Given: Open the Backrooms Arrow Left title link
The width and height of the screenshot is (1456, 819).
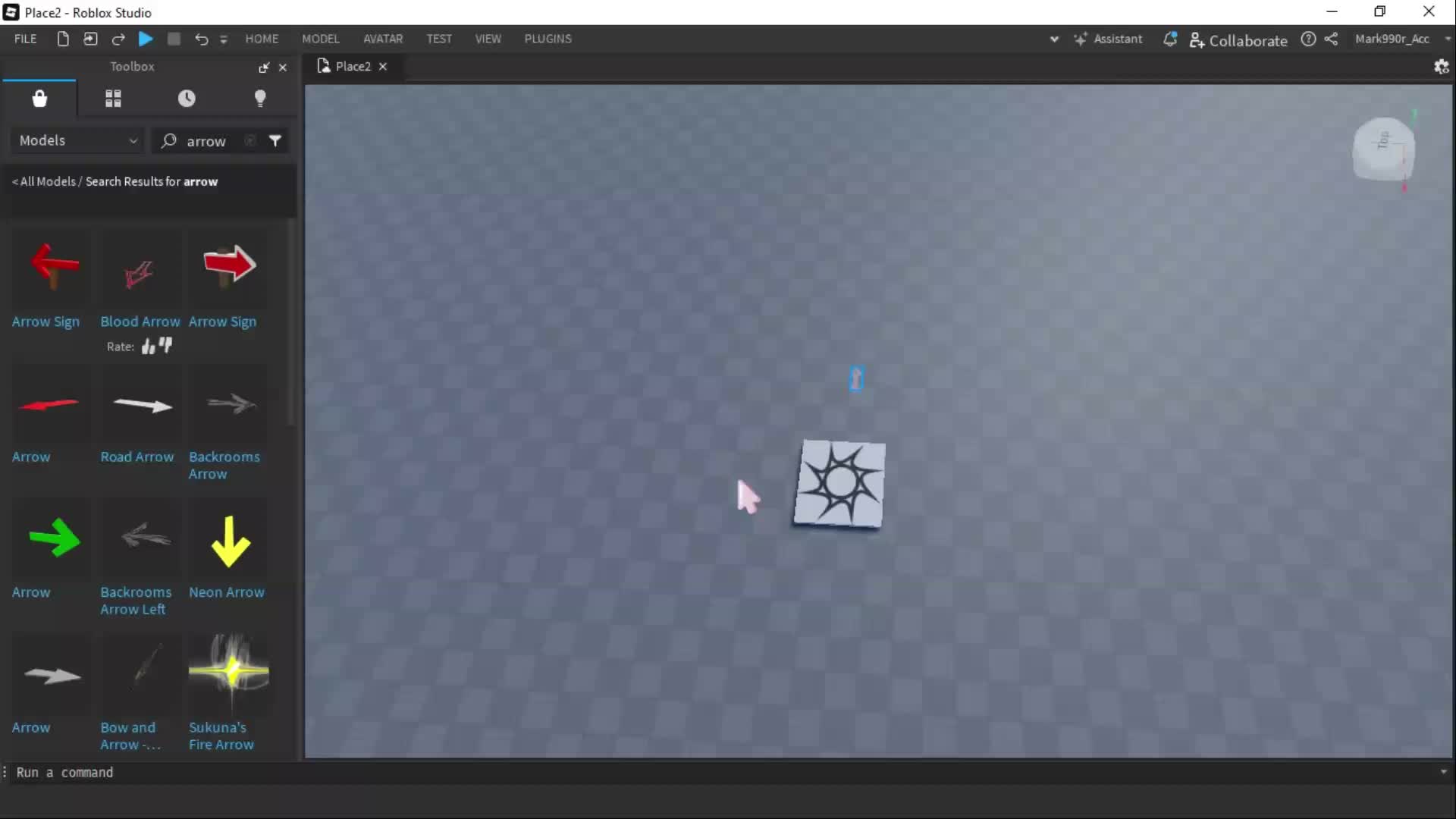Looking at the screenshot, I should pos(136,601).
